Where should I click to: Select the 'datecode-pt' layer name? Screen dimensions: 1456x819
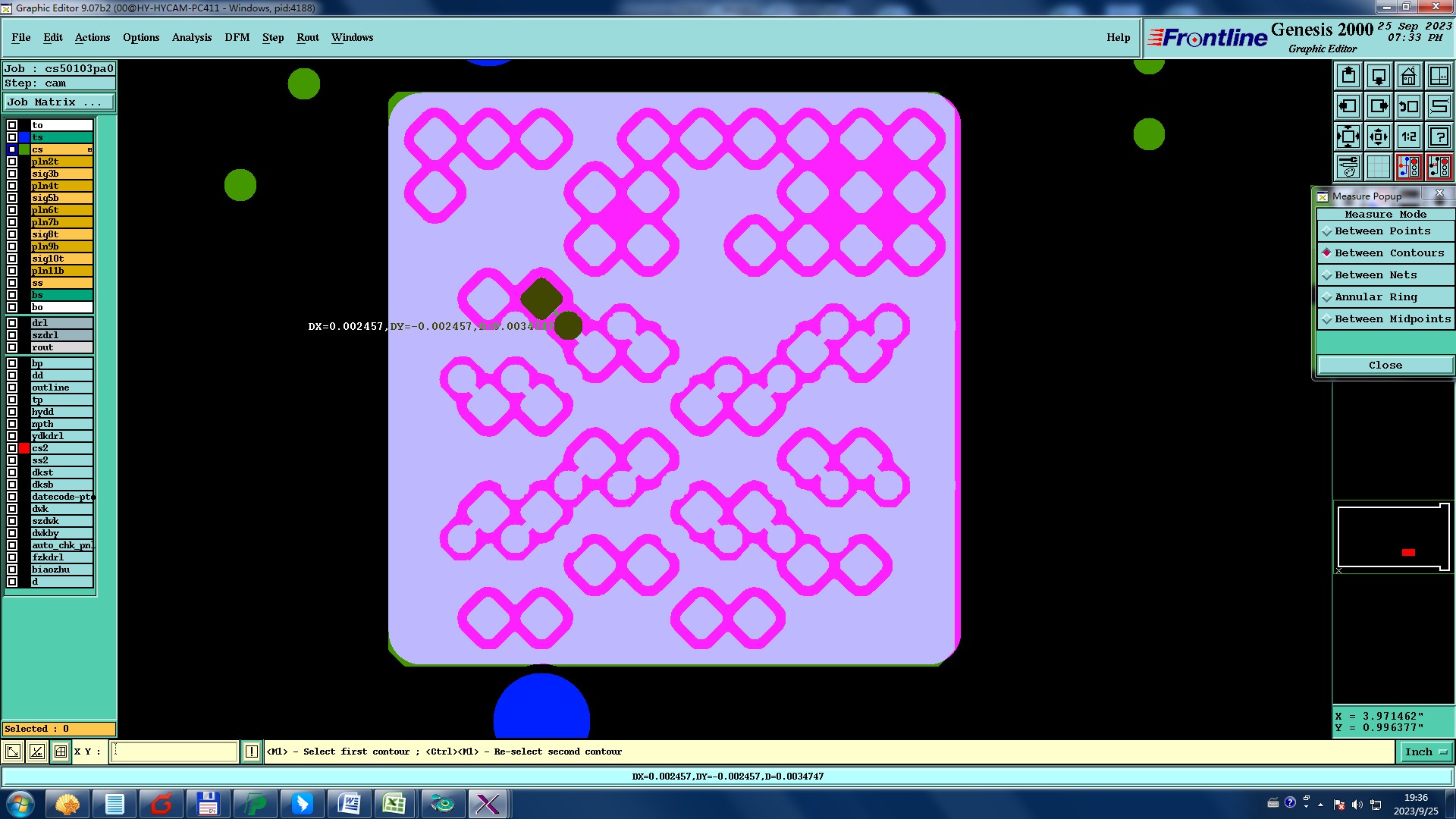[x=61, y=497]
